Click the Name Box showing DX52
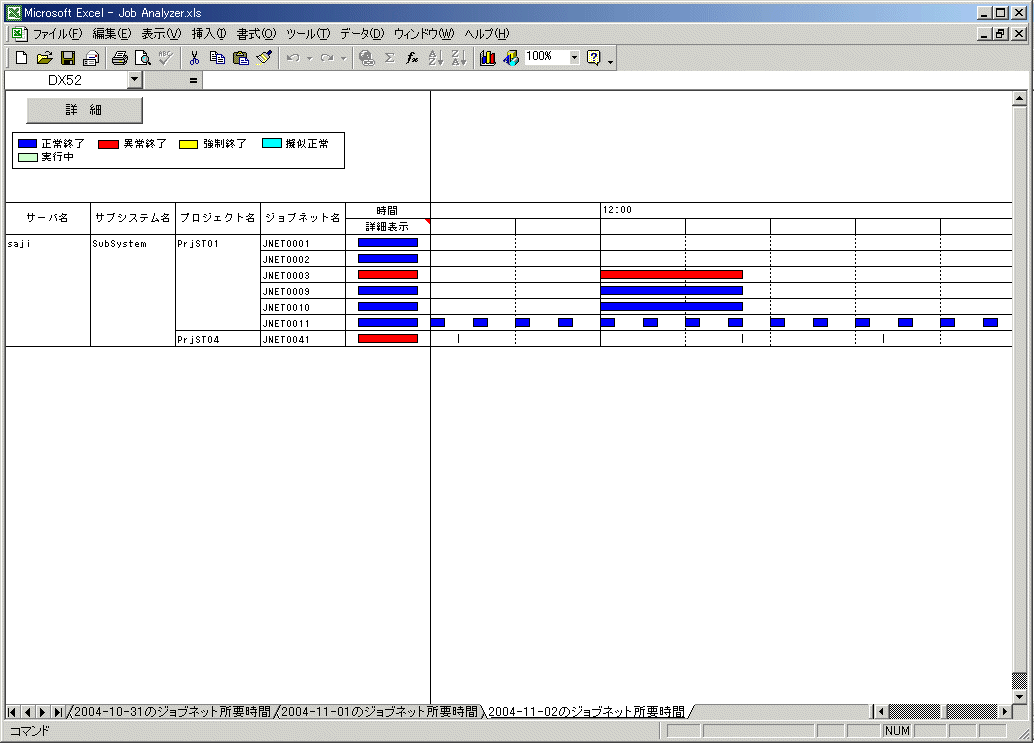Viewport: 1034px width, 743px height. pos(66,80)
